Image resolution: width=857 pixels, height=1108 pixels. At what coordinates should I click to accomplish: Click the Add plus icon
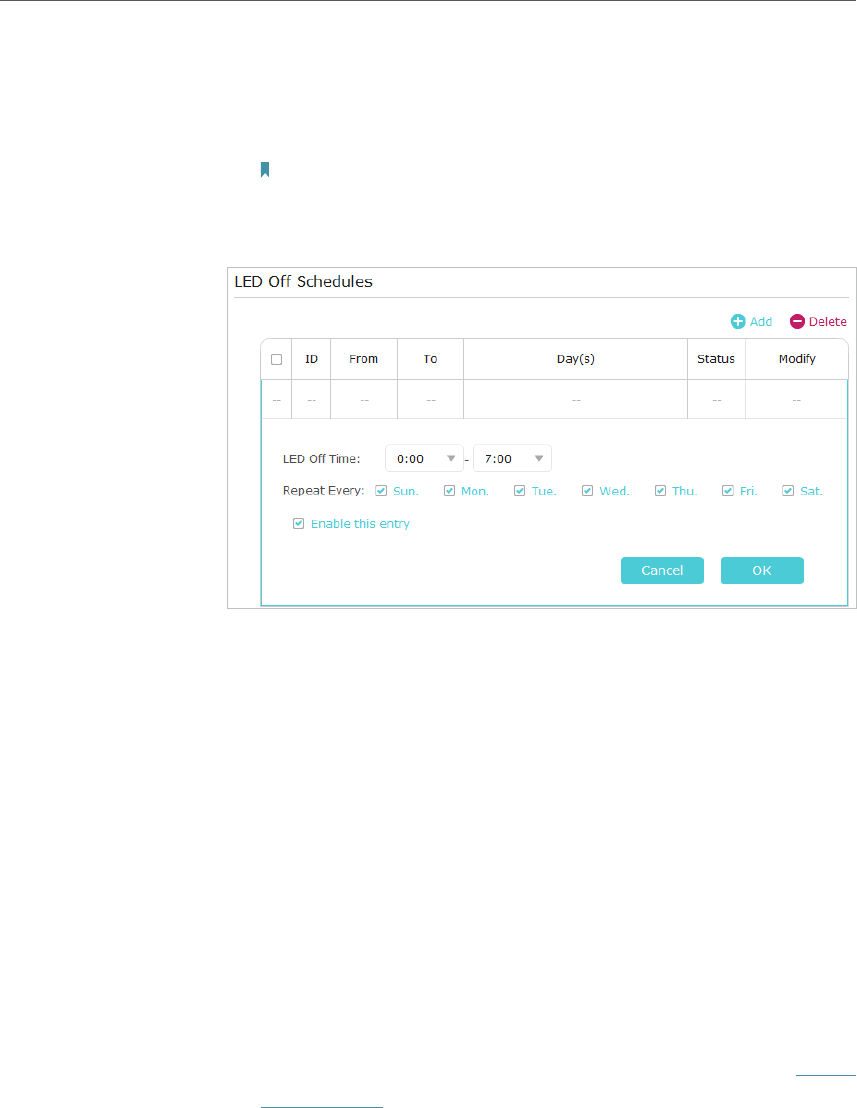[738, 322]
